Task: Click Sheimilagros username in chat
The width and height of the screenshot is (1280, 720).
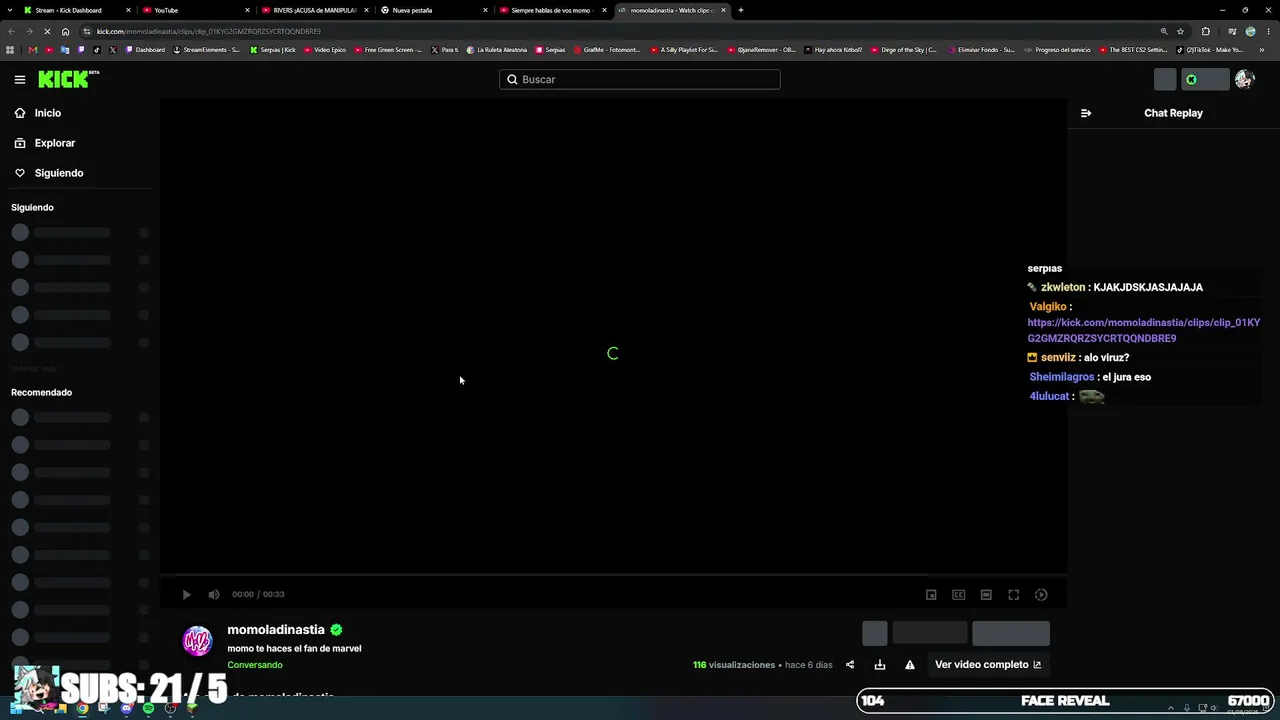Action: click(1062, 377)
